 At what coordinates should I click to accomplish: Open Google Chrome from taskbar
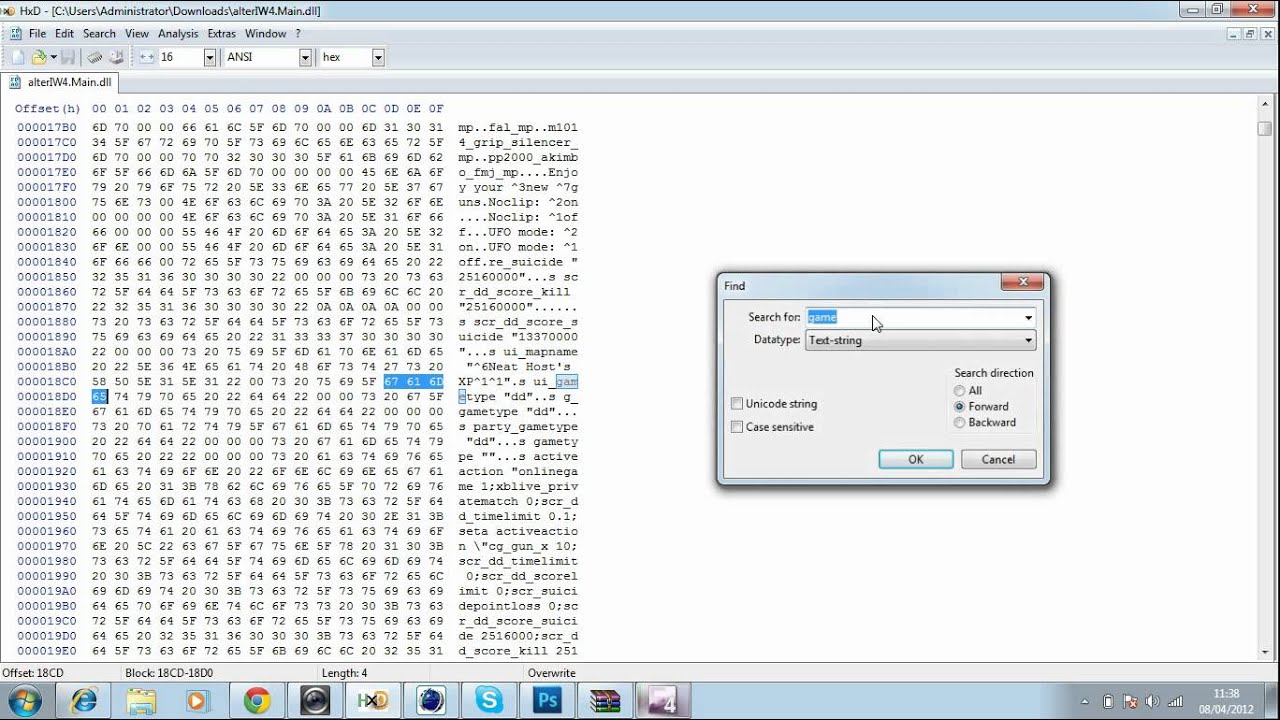(x=256, y=701)
